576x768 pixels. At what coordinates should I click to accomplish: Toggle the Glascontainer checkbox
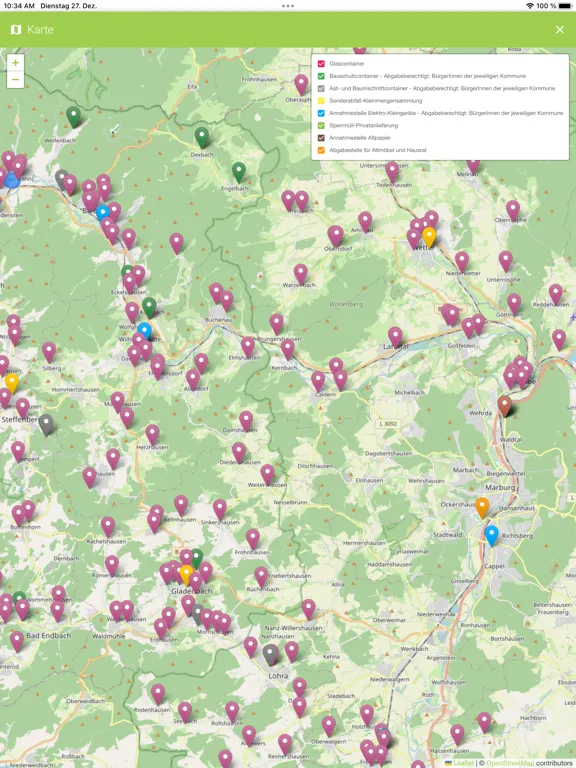point(321,64)
